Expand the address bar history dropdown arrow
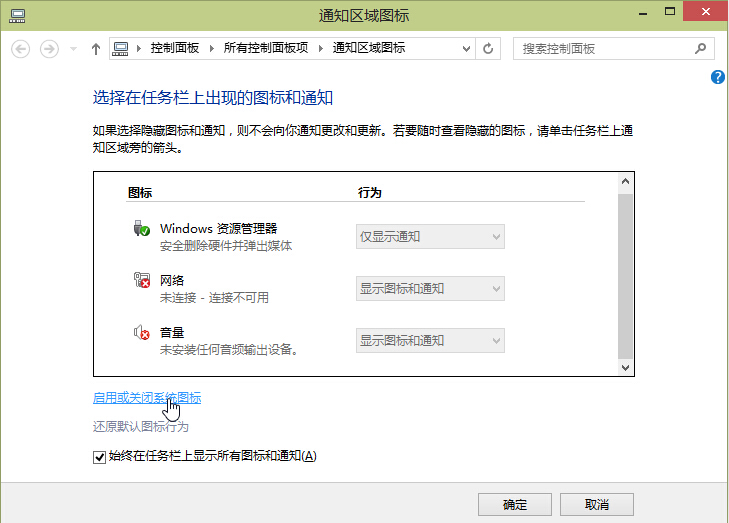The image size is (729, 523). pos(466,48)
